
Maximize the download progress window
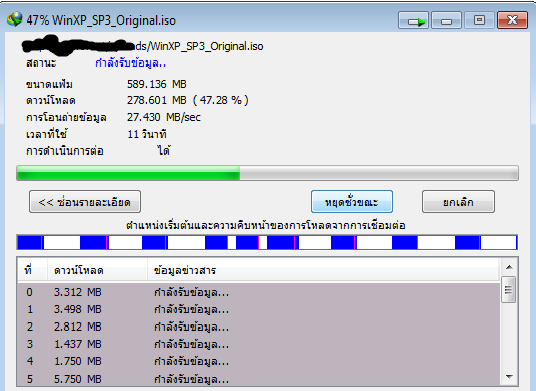pyautogui.click(x=479, y=21)
